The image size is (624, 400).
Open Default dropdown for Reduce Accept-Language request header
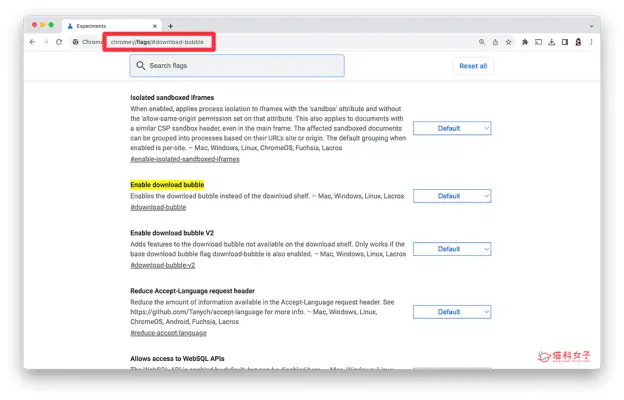point(452,312)
